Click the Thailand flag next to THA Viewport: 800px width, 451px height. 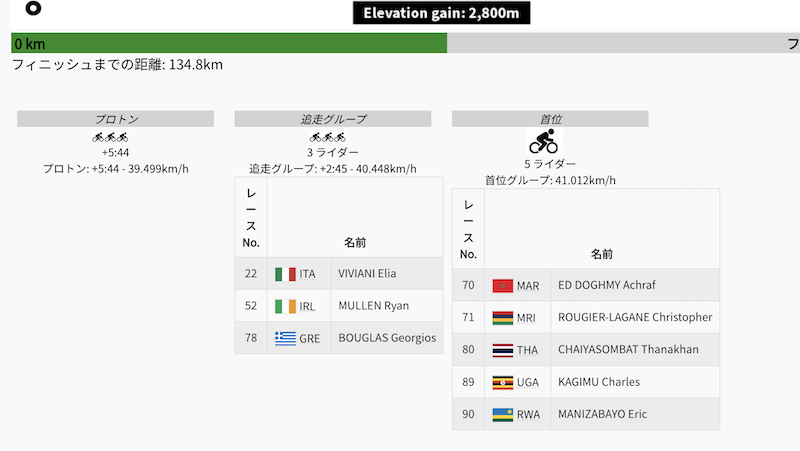(x=502, y=350)
